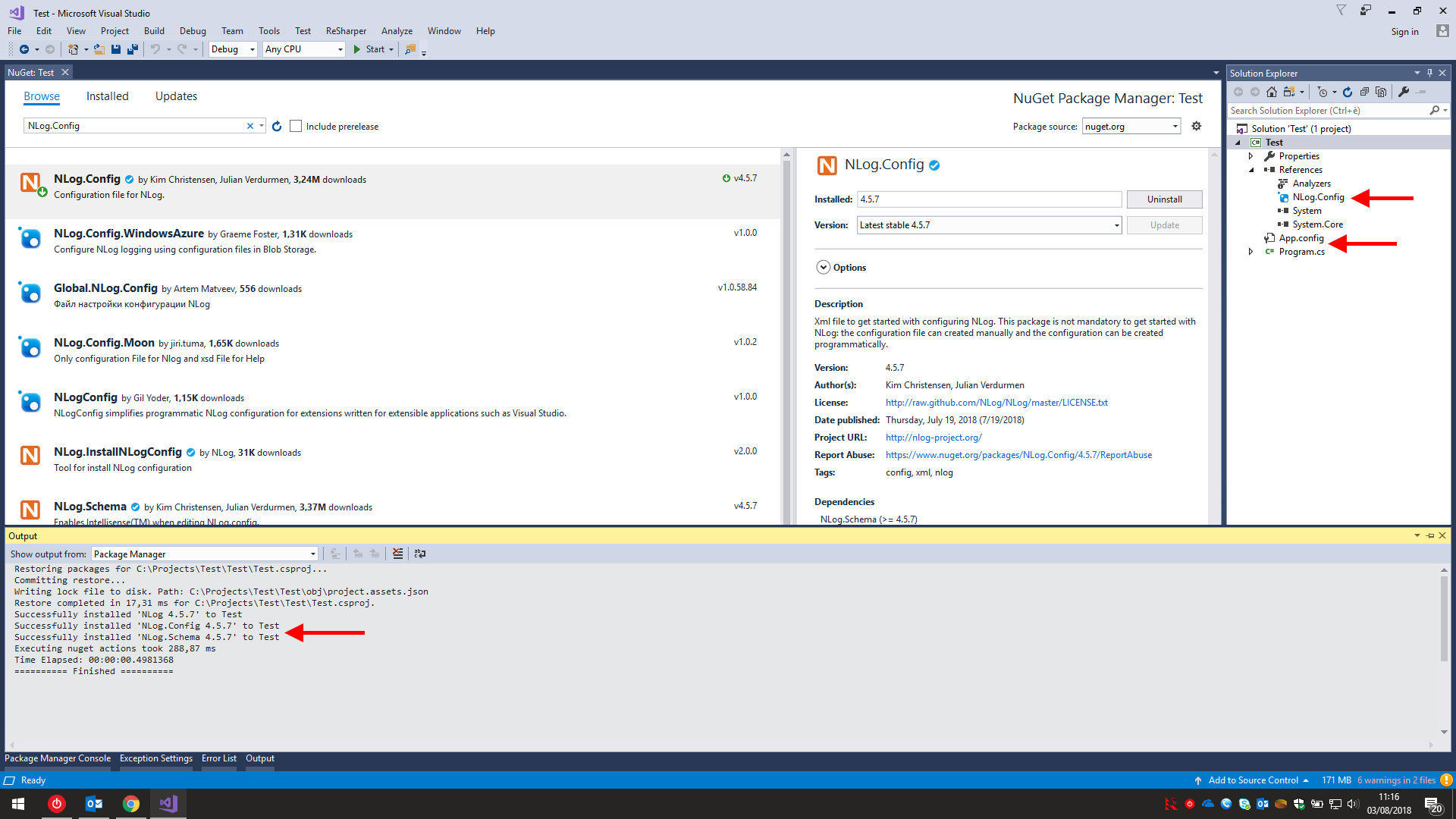Open the Version Latest stable 4.5.7 dropdown

coord(989,225)
